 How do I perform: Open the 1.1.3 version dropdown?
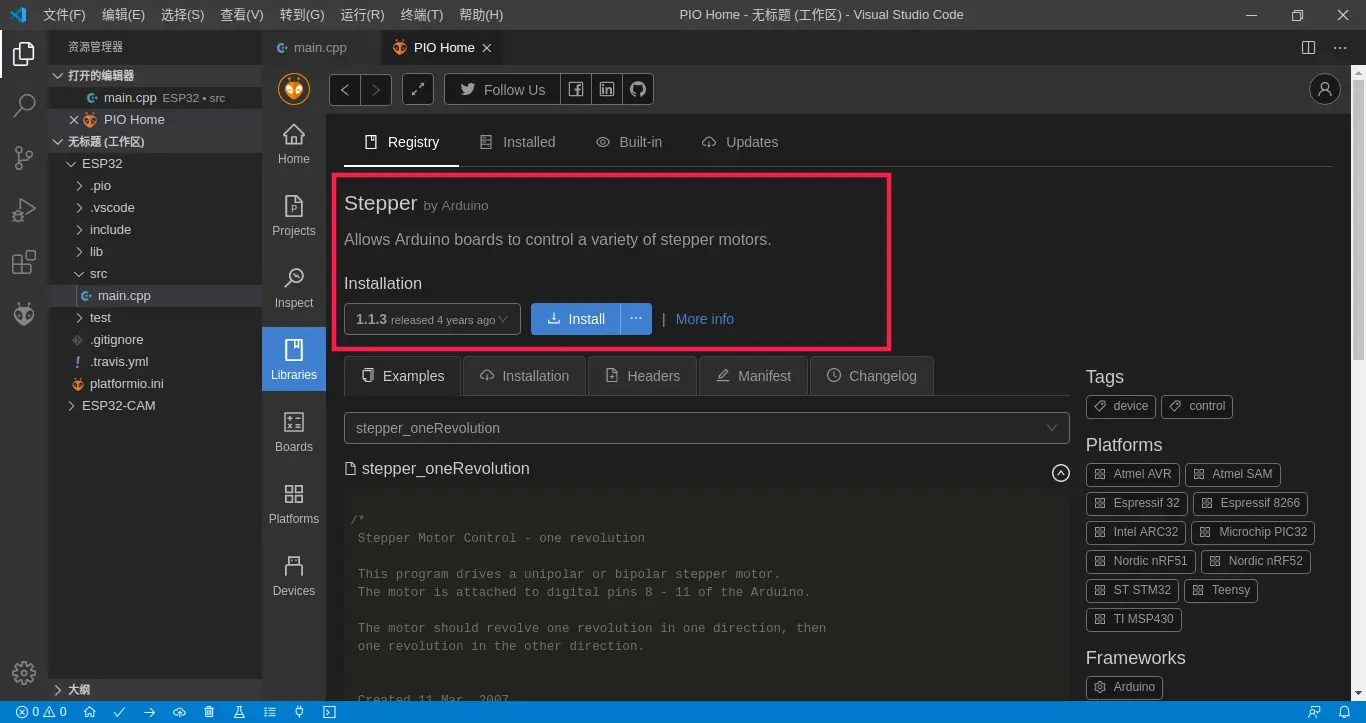432,319
